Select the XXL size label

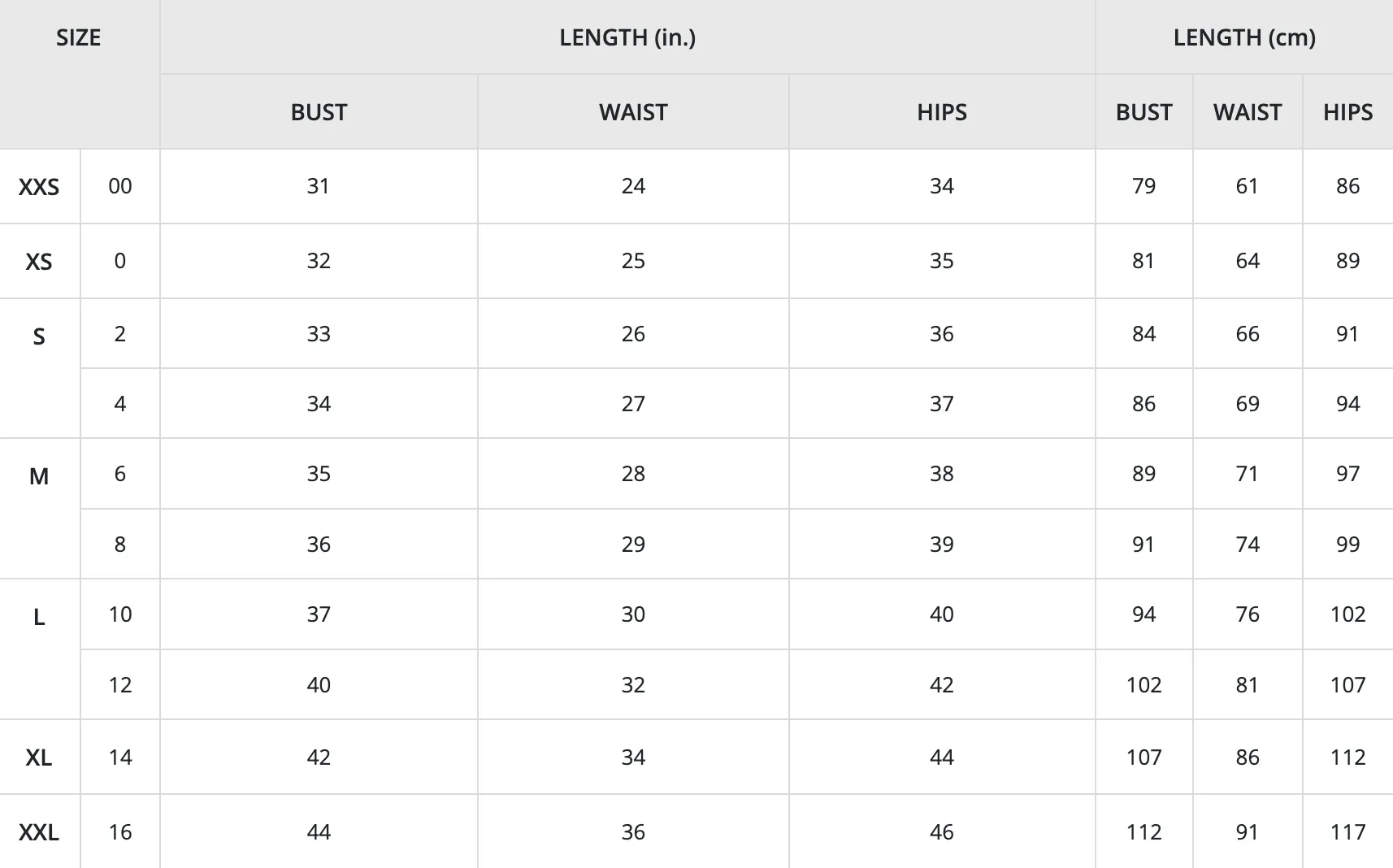coord(39,832)
